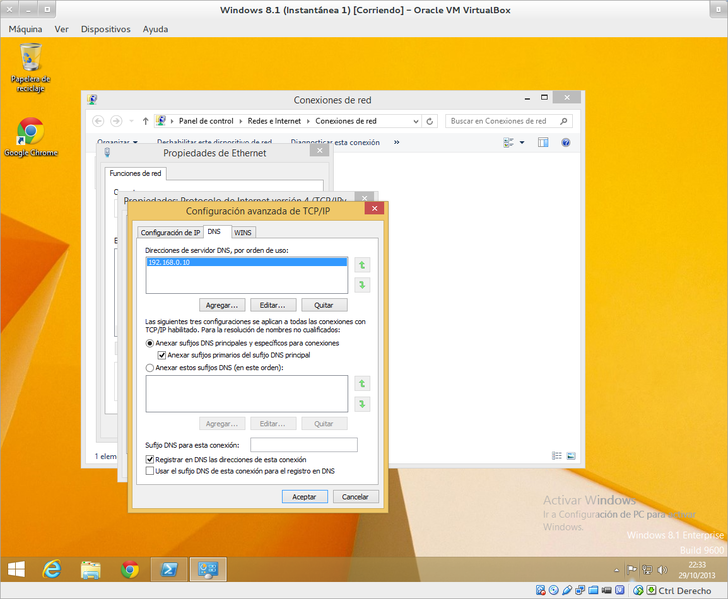Switch to the Configuración de IP tab
Viewport: 728px width, 599px height.
pos(170,233)
